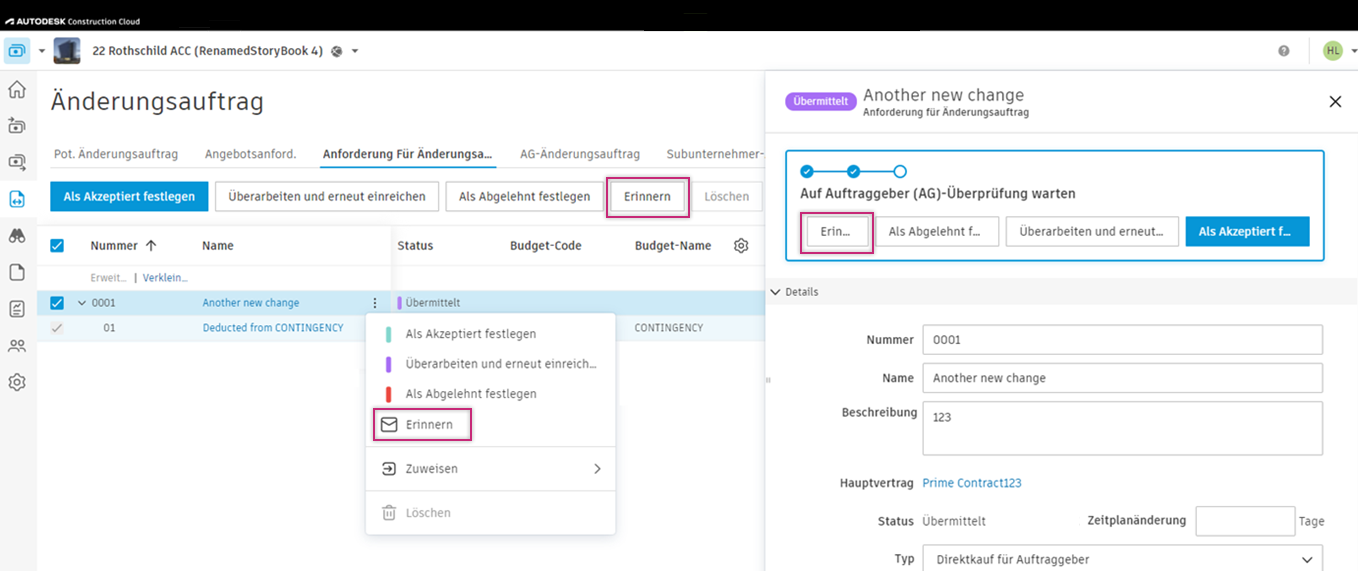Open the HL user avatar

[1332, 51]
